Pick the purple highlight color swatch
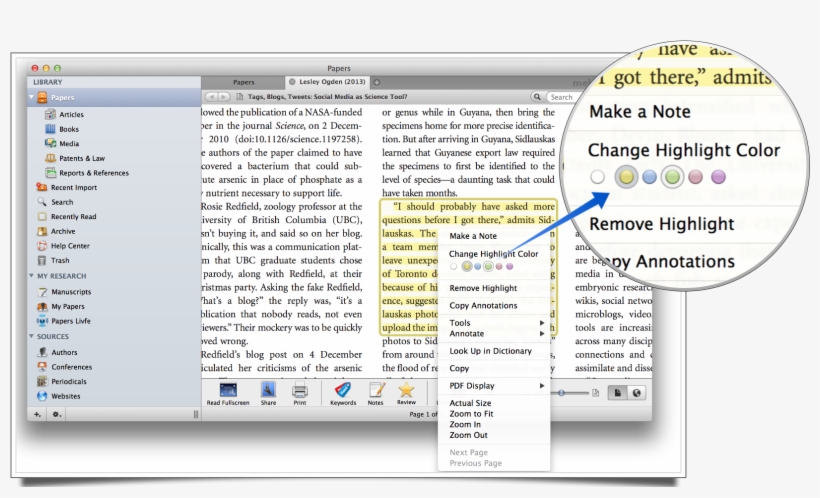 click(x=509, y=266)
